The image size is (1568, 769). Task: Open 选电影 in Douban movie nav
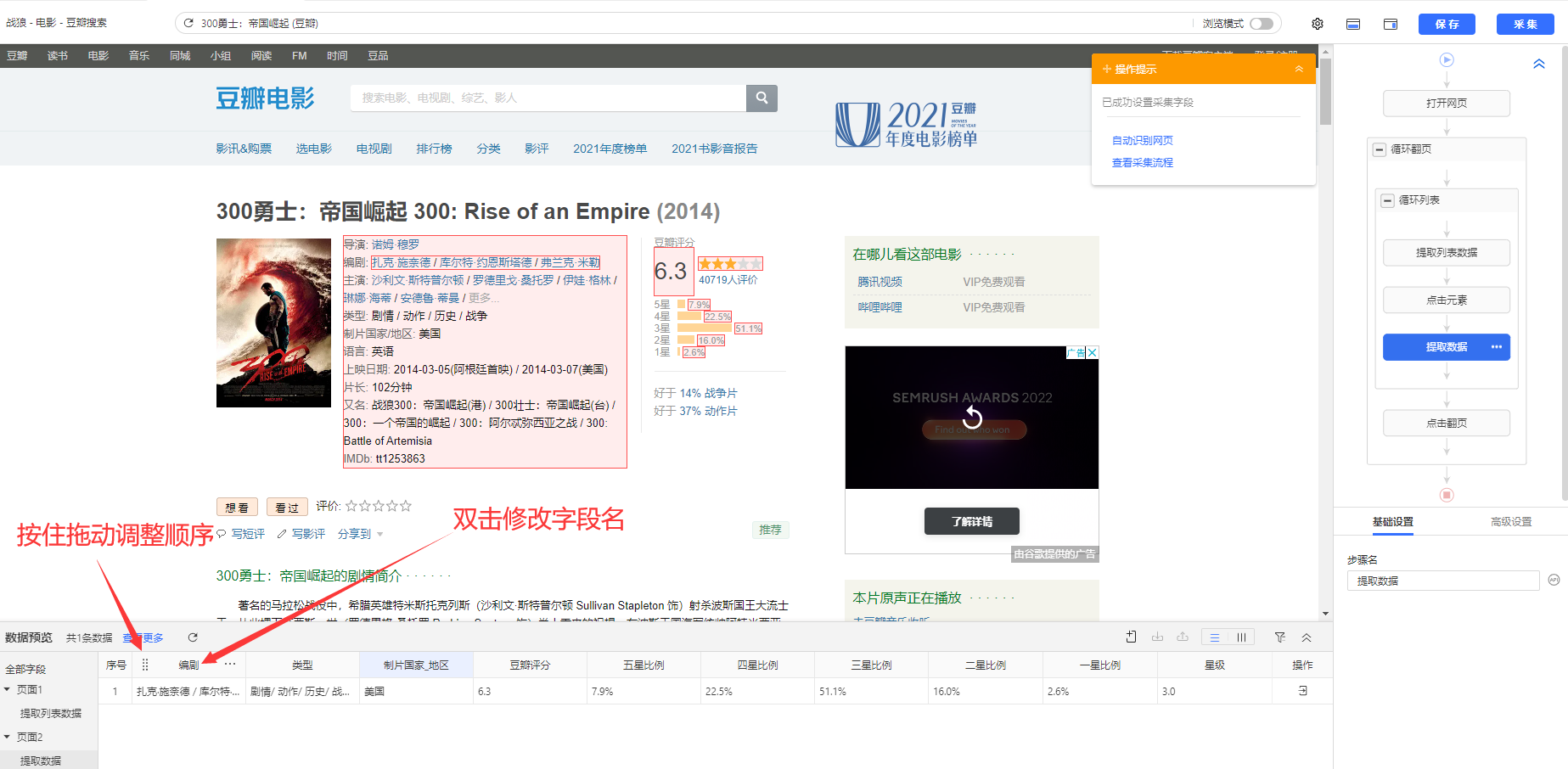click(313, 149)
